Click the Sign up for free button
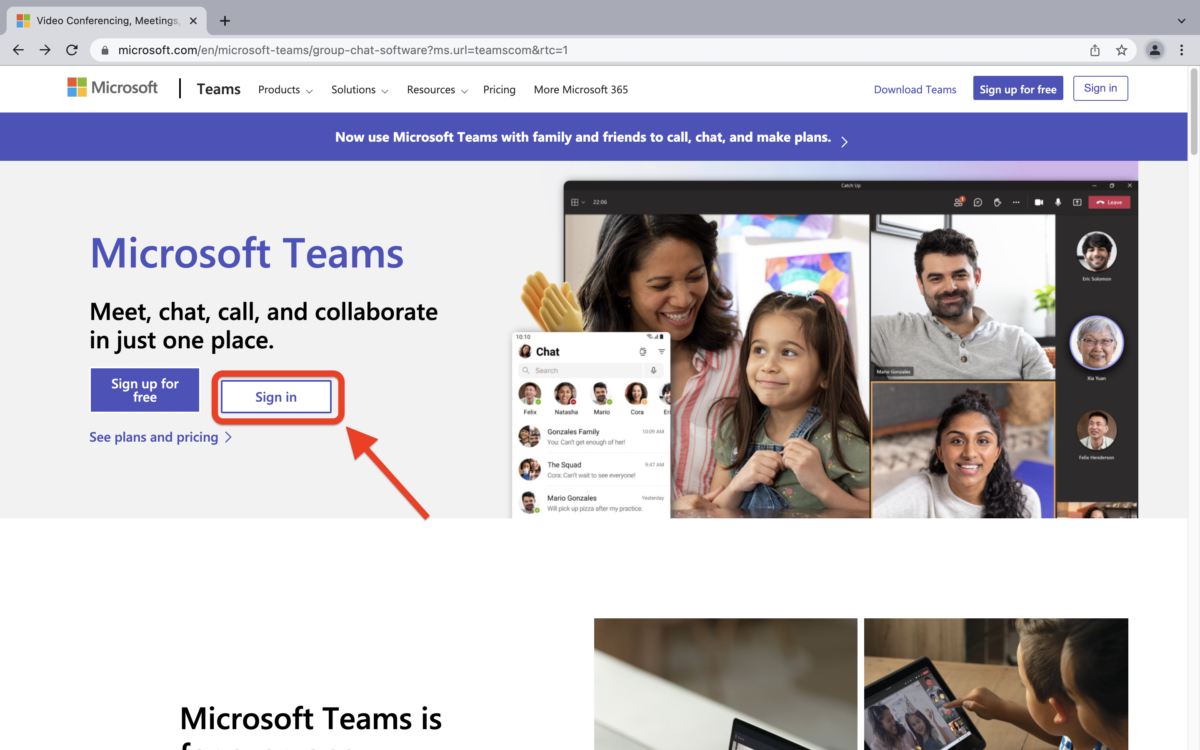Screen dimensions: 1200x750 144,390
